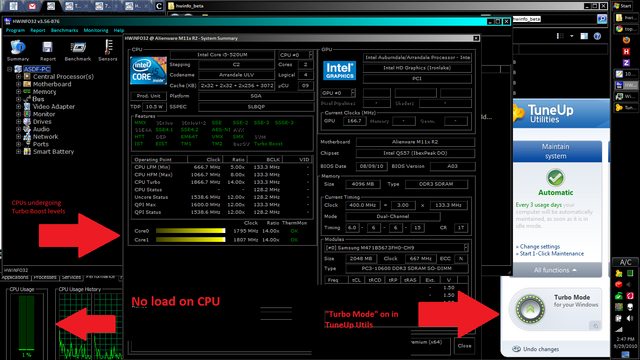Select the Smart Battery tree item
Screen dimensions: 640x360
53,151
